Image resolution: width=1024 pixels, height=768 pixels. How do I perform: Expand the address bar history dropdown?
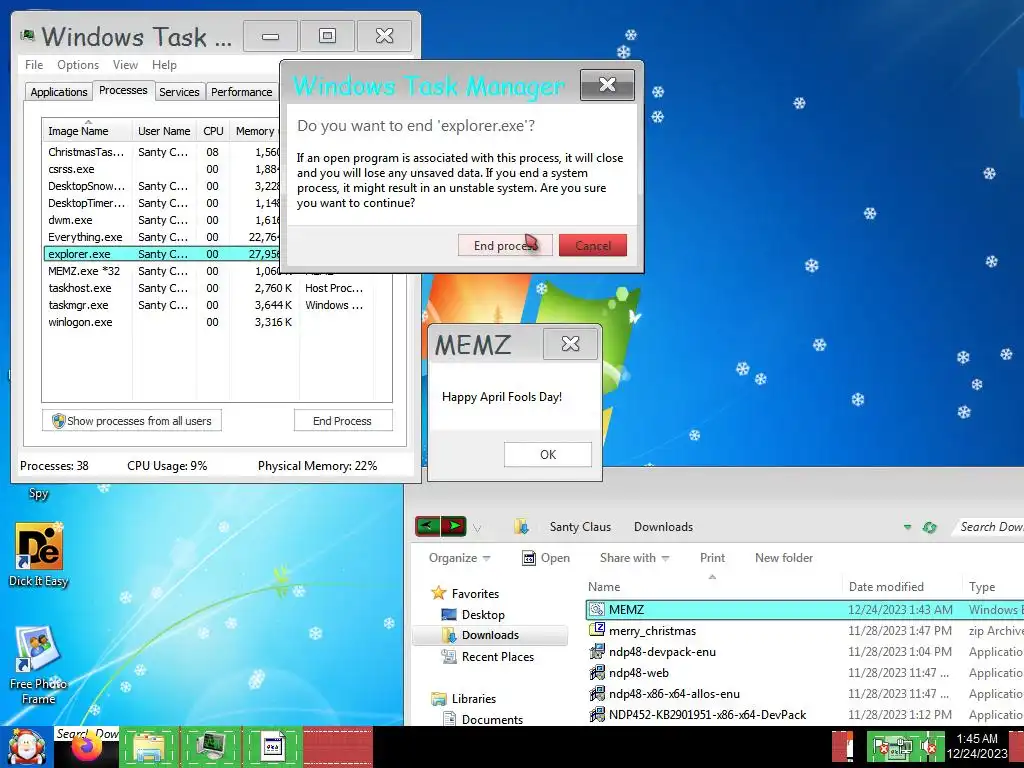[907, 527]
